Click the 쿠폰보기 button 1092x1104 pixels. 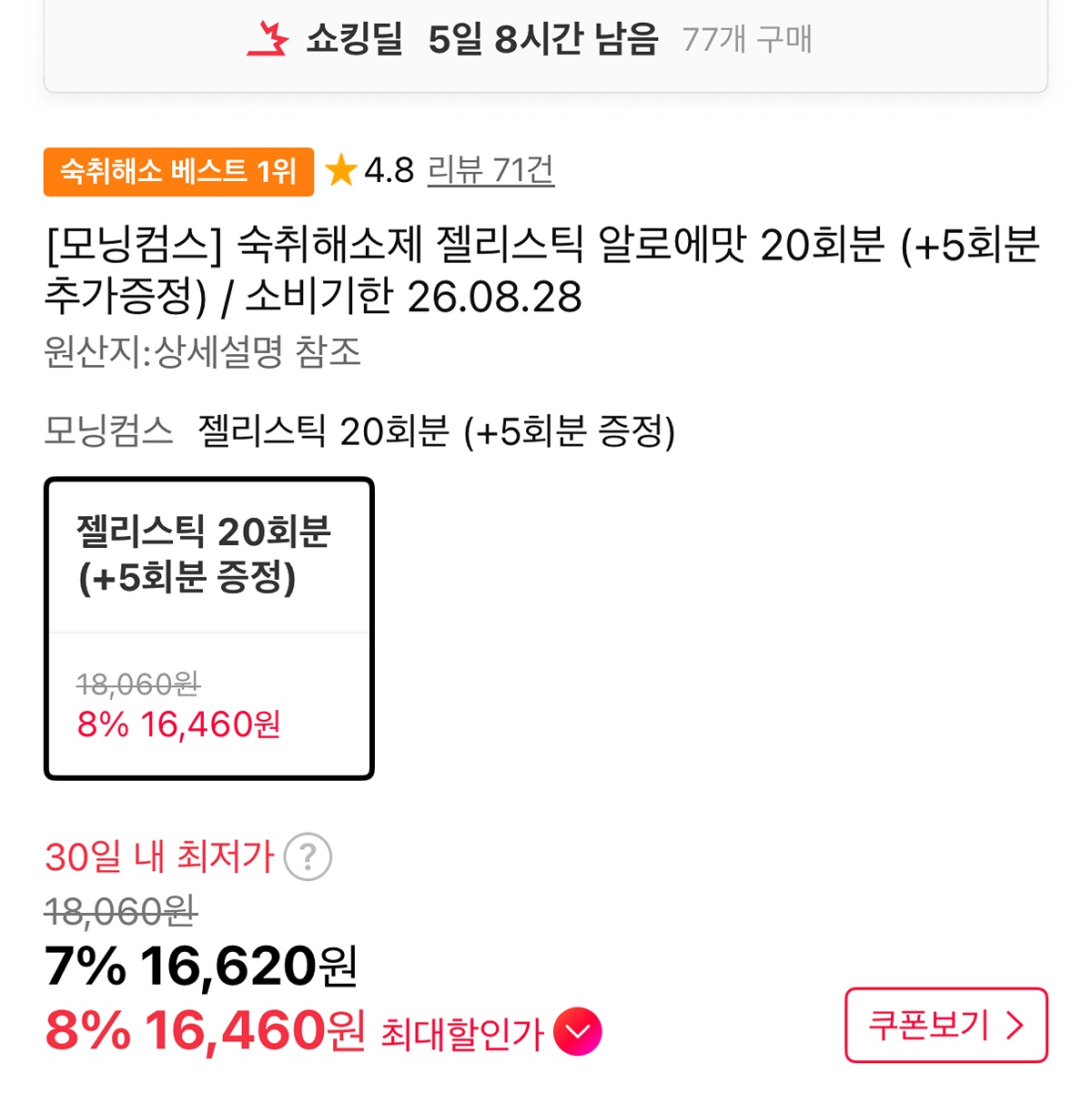coord(946,1025)
